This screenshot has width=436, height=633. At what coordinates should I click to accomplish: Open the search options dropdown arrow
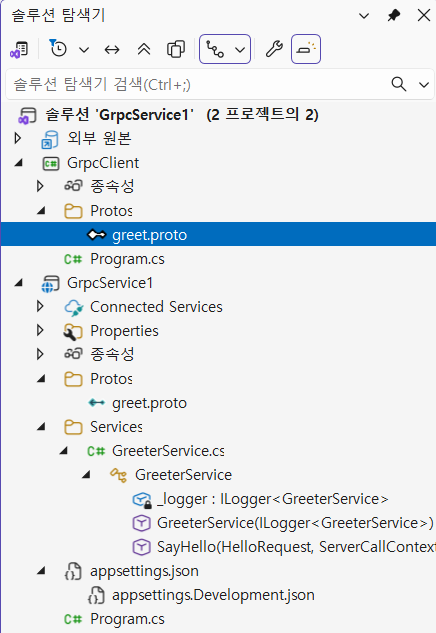pos(423,85)
